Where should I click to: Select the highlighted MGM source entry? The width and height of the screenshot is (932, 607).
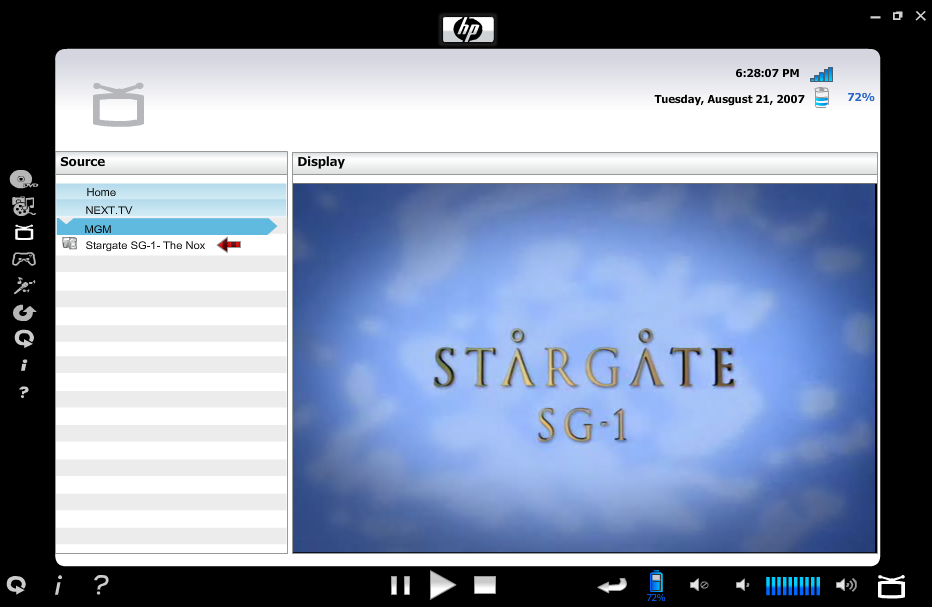click(167, 228)
